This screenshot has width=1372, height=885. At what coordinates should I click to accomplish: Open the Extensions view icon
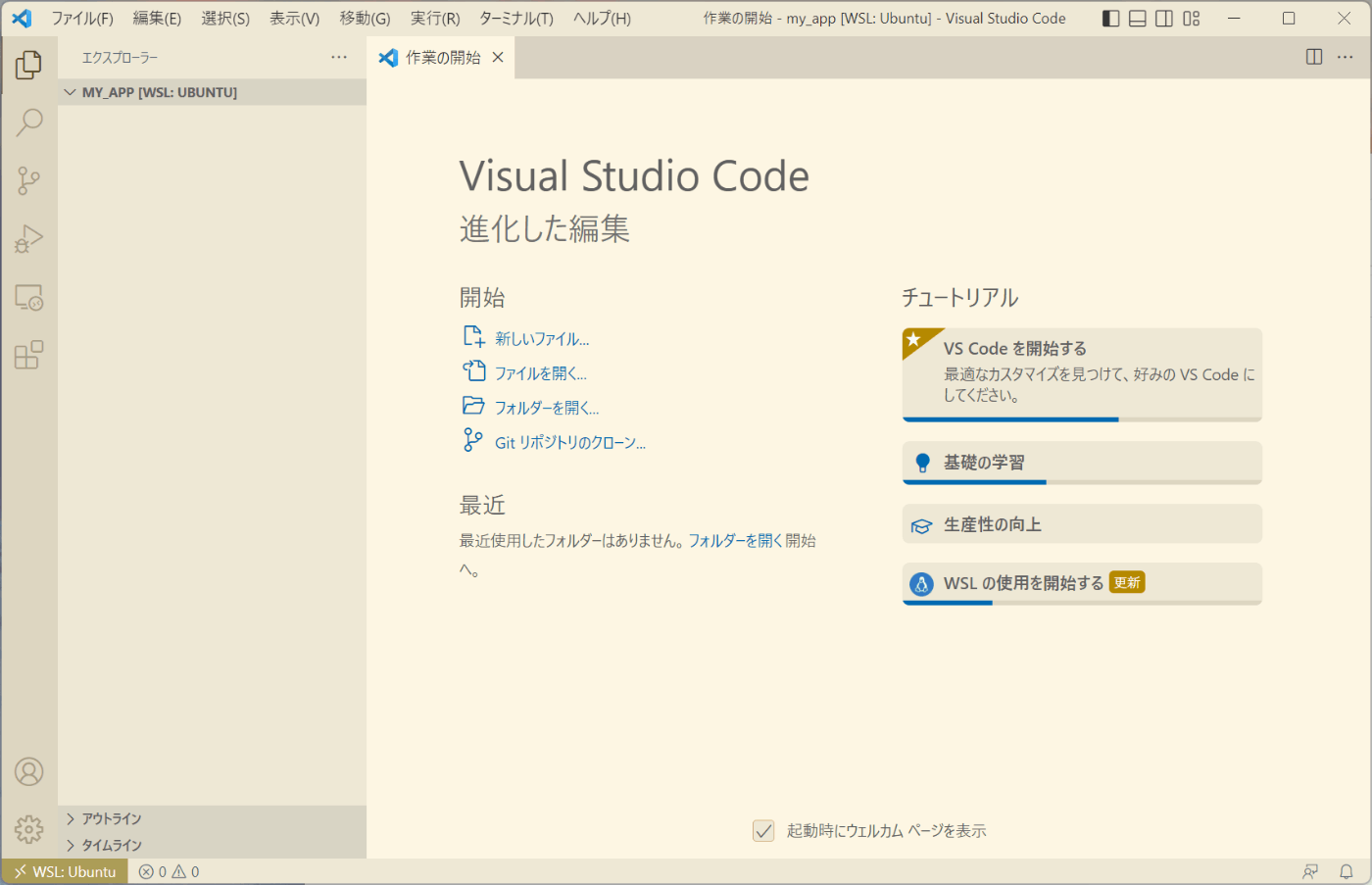click(x=28, y=355)
